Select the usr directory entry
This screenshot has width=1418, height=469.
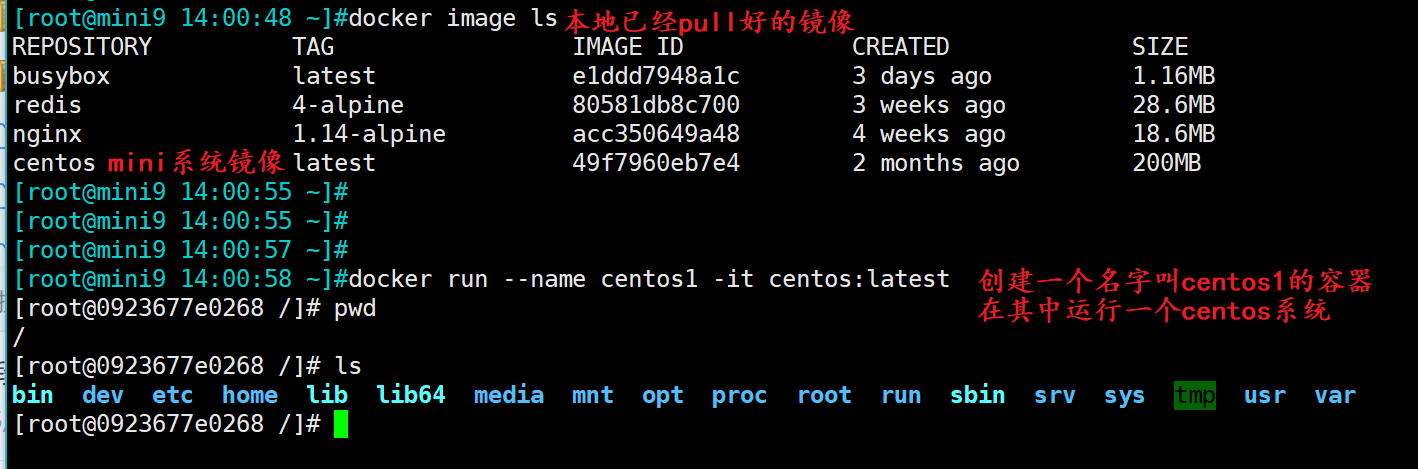click(1265, 395)
